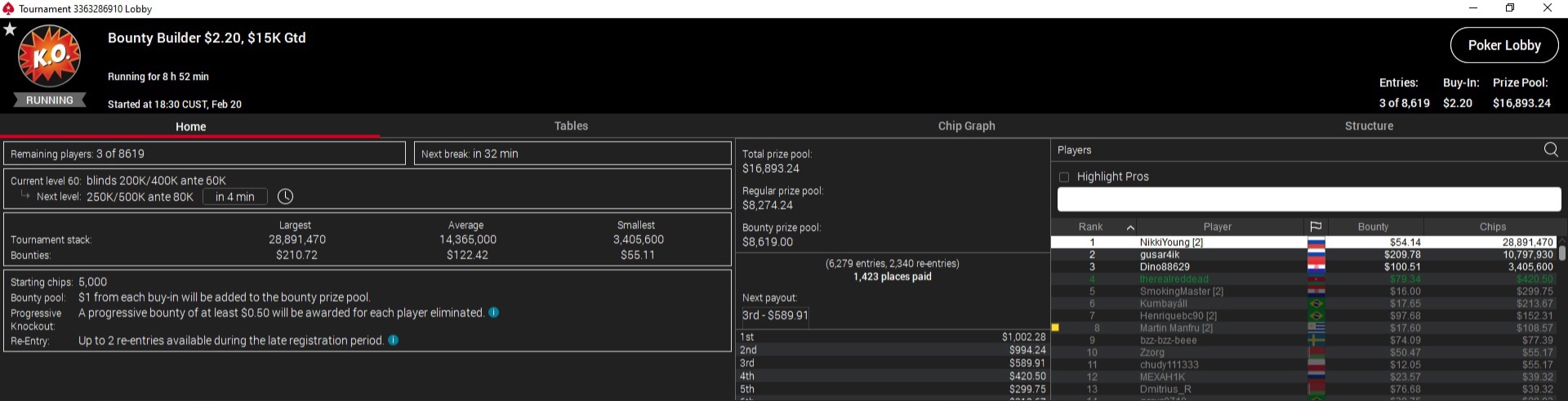Show re-entry info tooltip icon
Image resolution: width=1568 pixels, height=401 pixels.
393,341
